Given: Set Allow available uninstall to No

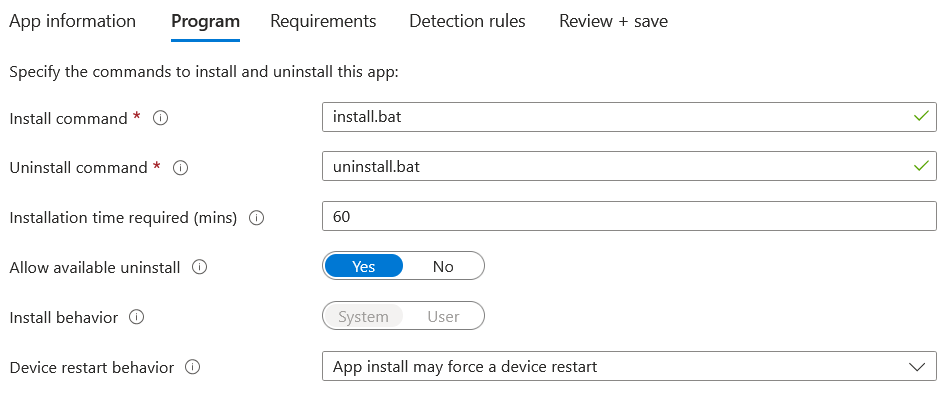Looking at the screenshot, I should [x=443, y=266].
